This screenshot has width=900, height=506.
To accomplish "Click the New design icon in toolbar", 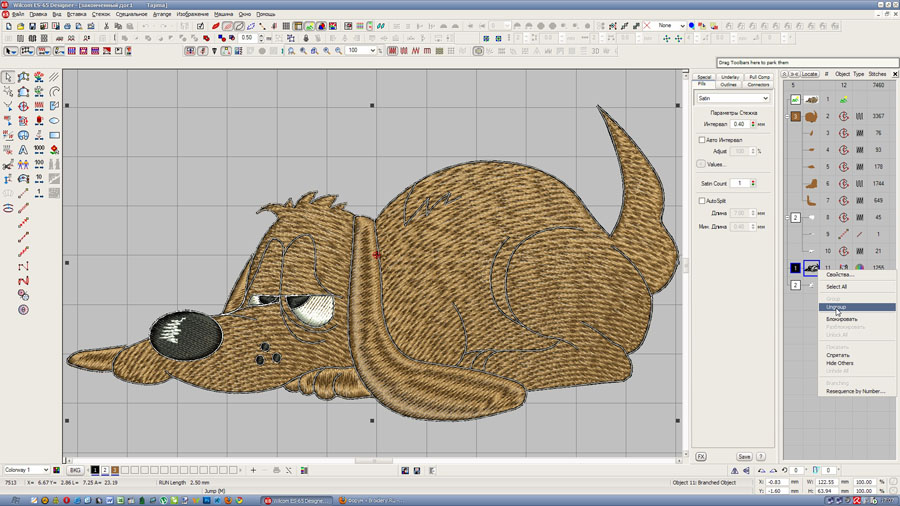I will [9, 26].
